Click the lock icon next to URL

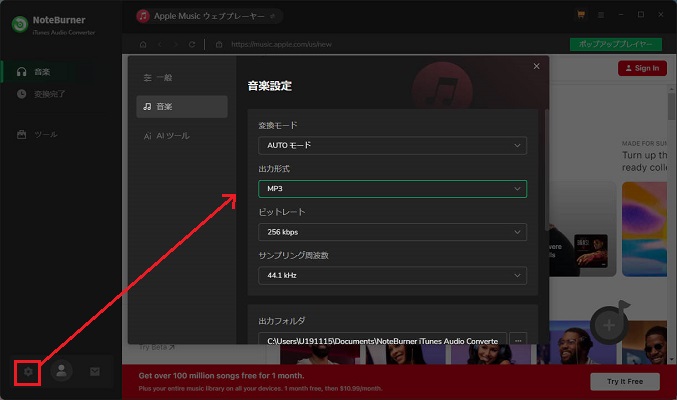point(219,44)
